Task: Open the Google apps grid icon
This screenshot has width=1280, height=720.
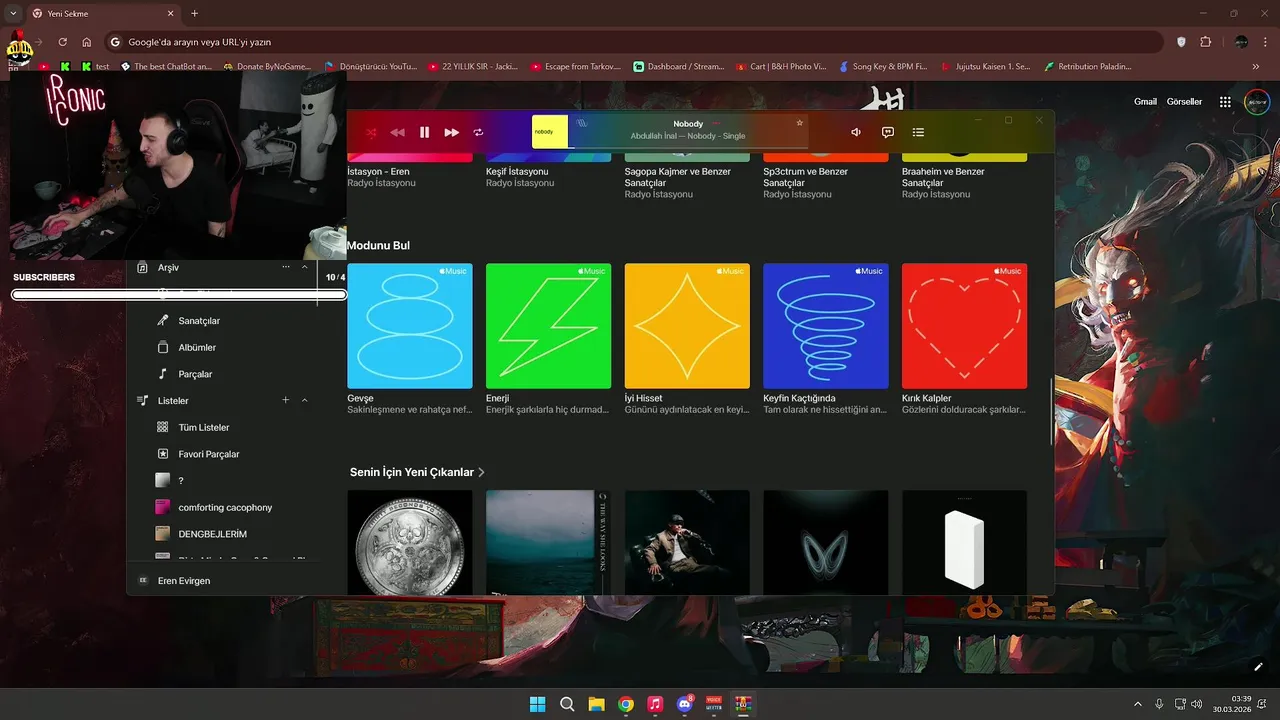Action: (x=1225, y=102)
